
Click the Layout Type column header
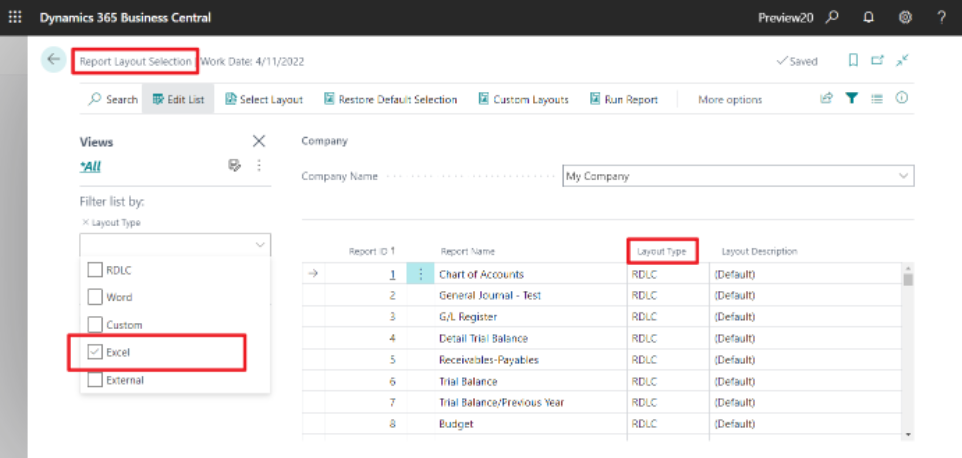click(x=661, y=251)
